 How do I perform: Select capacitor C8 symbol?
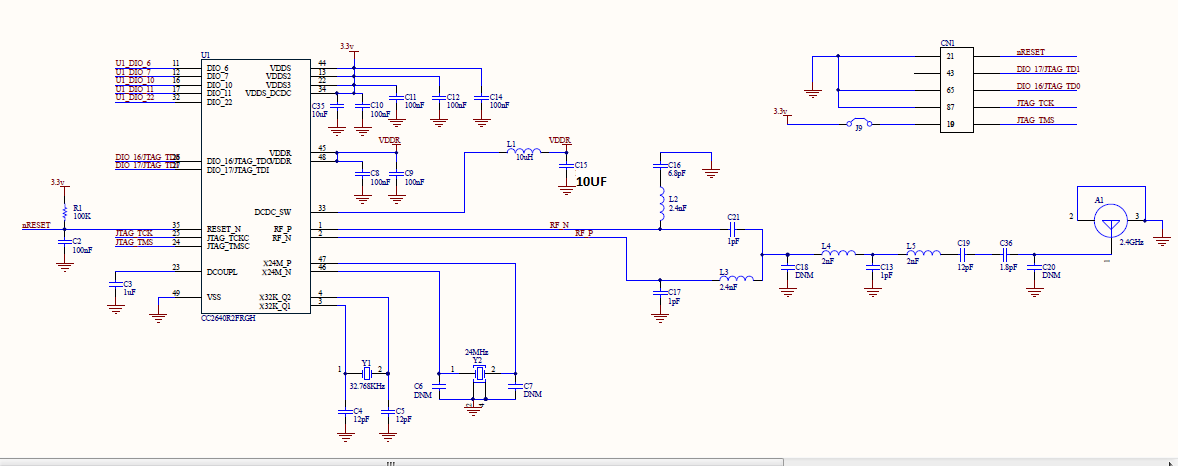pos(362,174)
